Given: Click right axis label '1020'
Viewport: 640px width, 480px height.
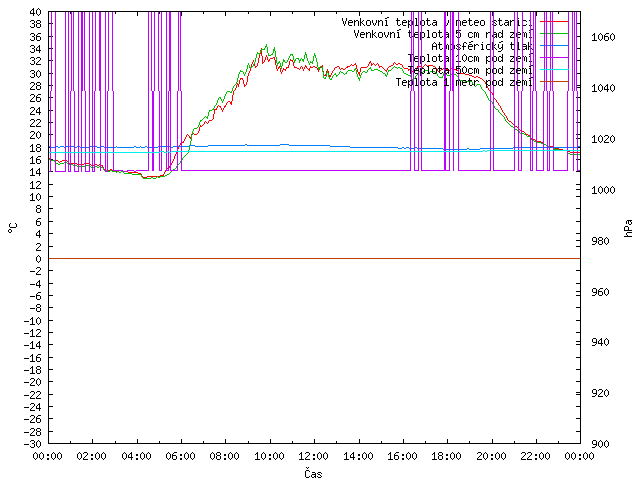Looking at the screenshot, I should (x=603, y=139).
